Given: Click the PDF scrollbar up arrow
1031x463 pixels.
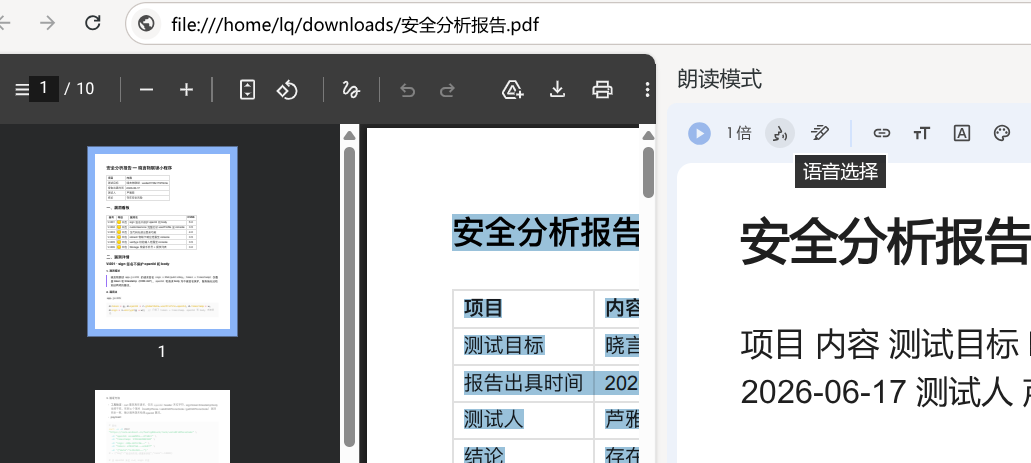Looking at the screenshot, I should tap(648, 135).
